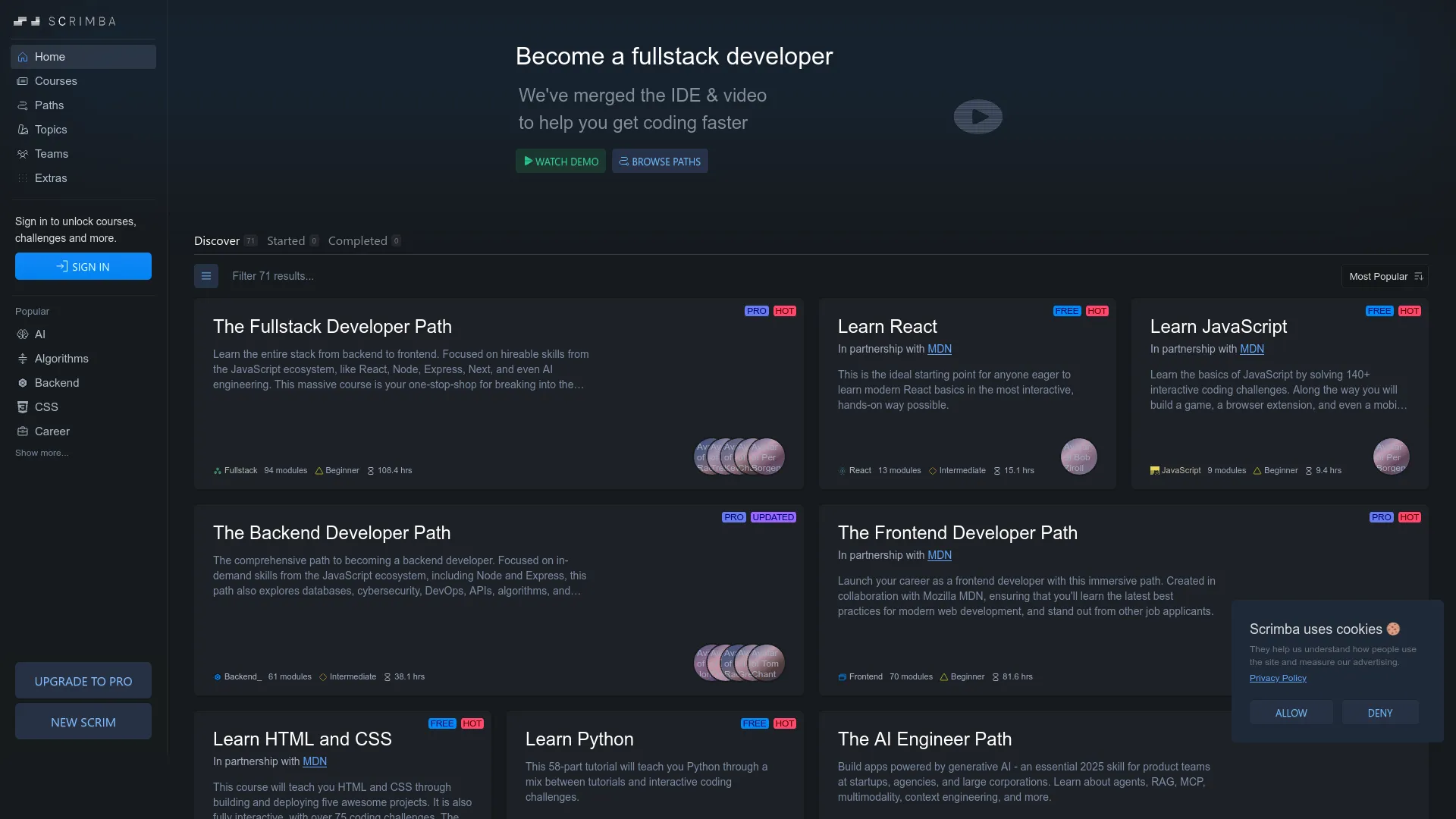Viewport: 1456px width, 819px height.
Task: Click FREE badge on Learn React
Action: click(1067, 311)
